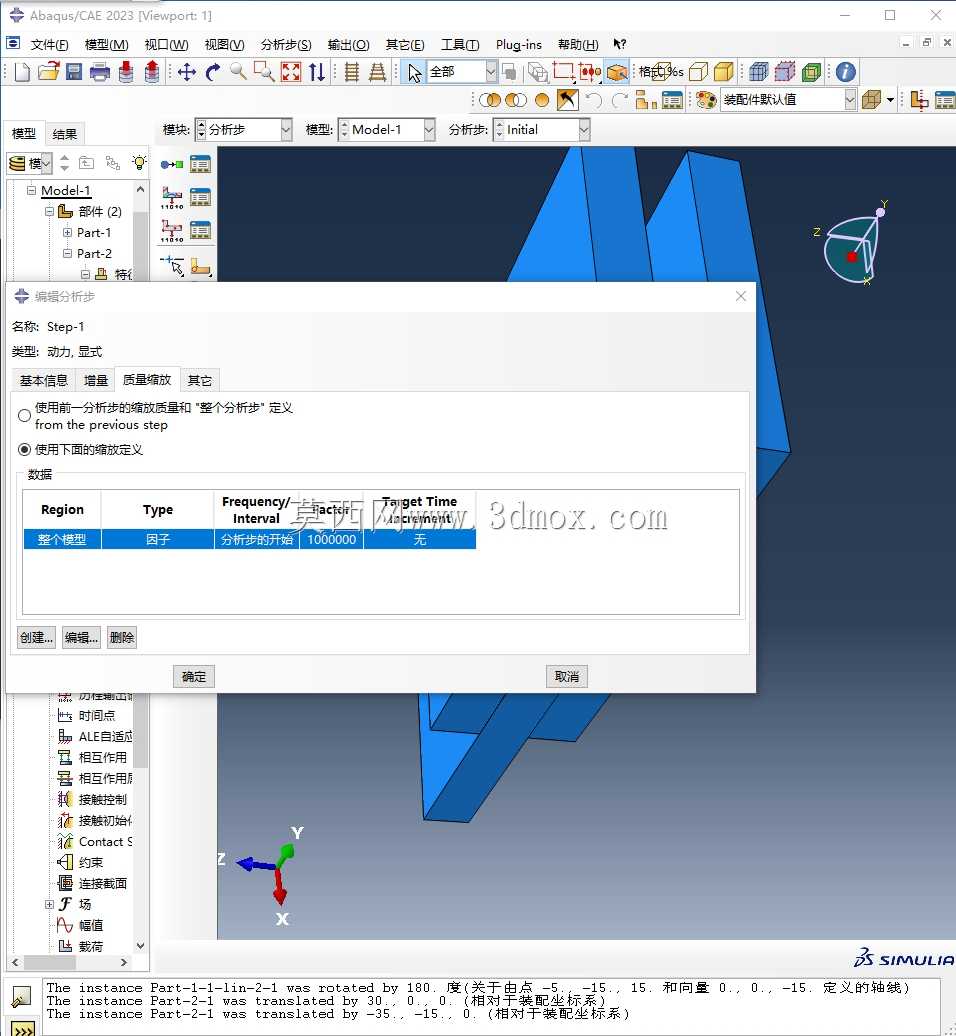Click the Cycle views arrows icon

[x=317, y=72]
